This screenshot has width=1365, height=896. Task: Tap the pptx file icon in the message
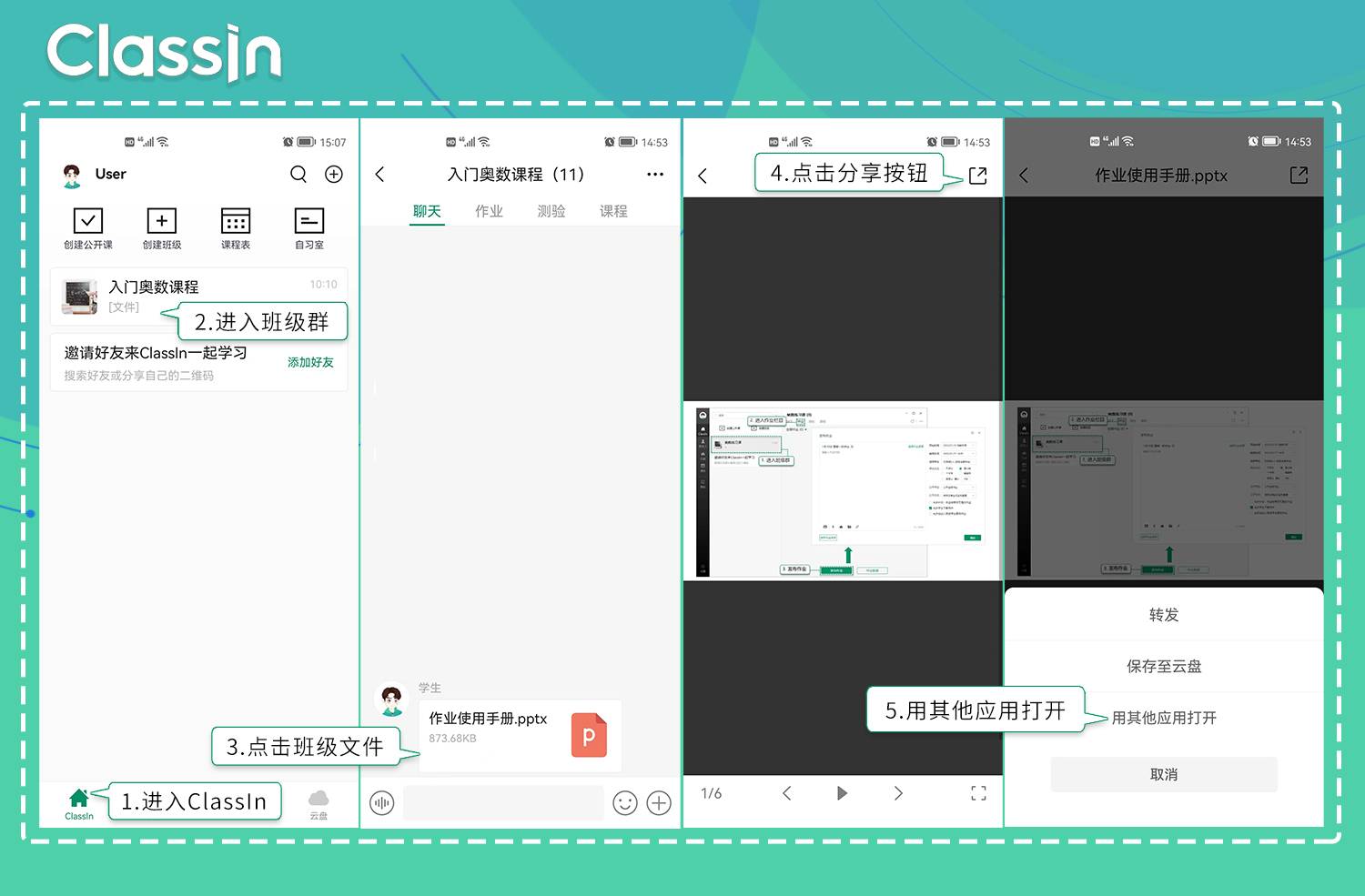click(x=589, y=736)
